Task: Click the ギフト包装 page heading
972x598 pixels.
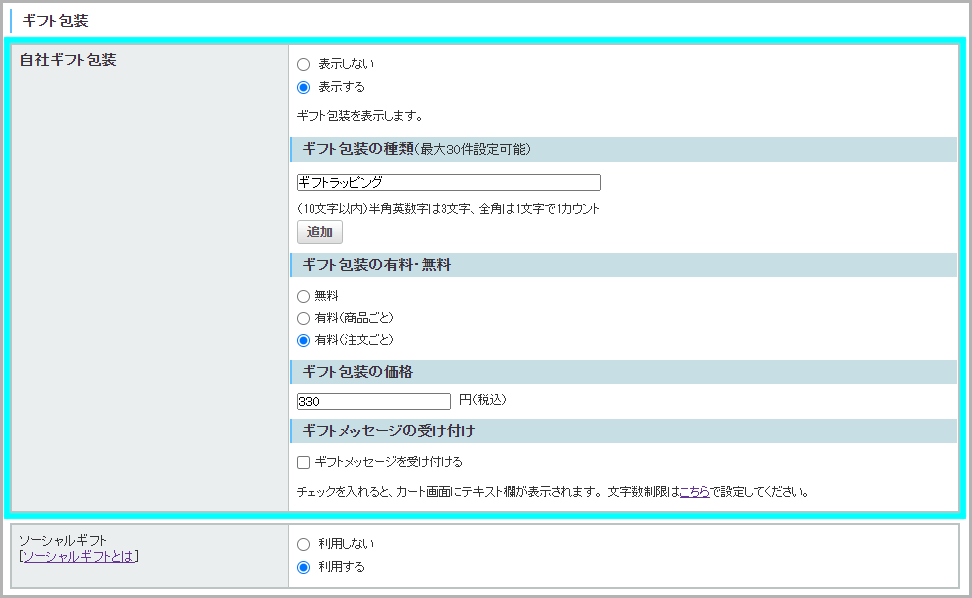Action: click(56, 21)
